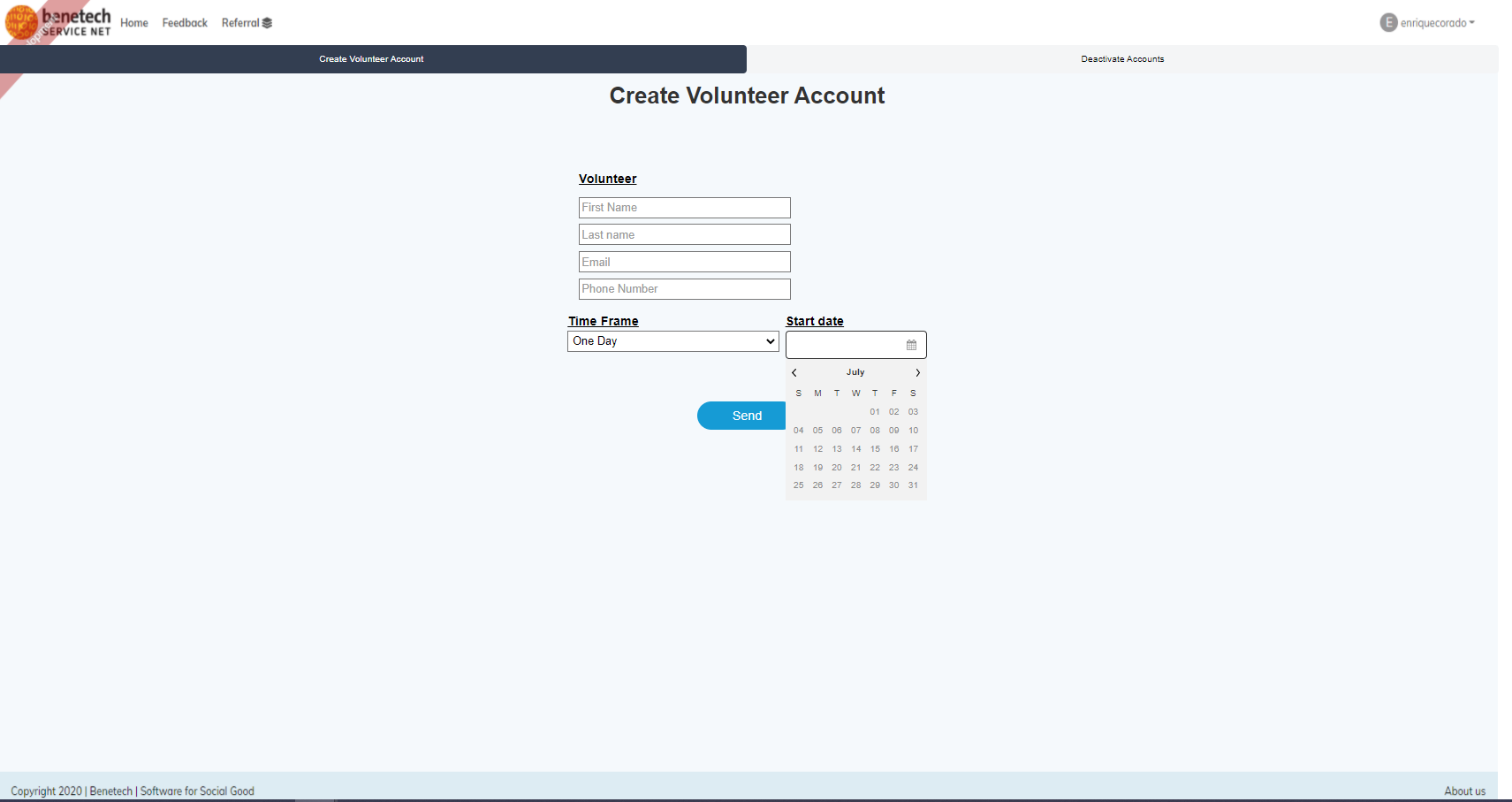Go to the Home page
Screen dimensions: 1512x802
(134, 23)
